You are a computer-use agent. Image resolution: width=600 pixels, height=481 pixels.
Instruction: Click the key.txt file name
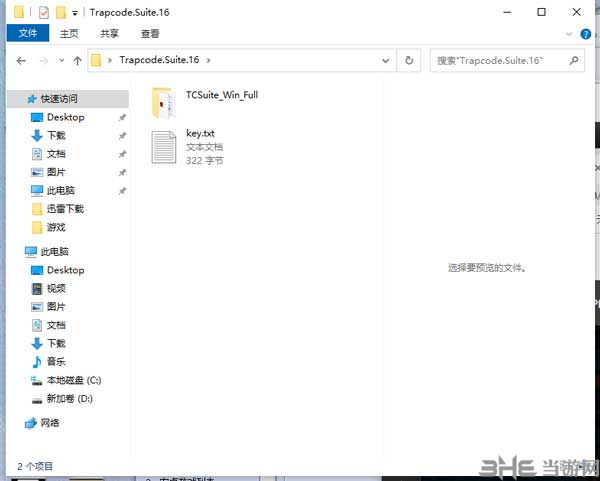tap(200, 133)
